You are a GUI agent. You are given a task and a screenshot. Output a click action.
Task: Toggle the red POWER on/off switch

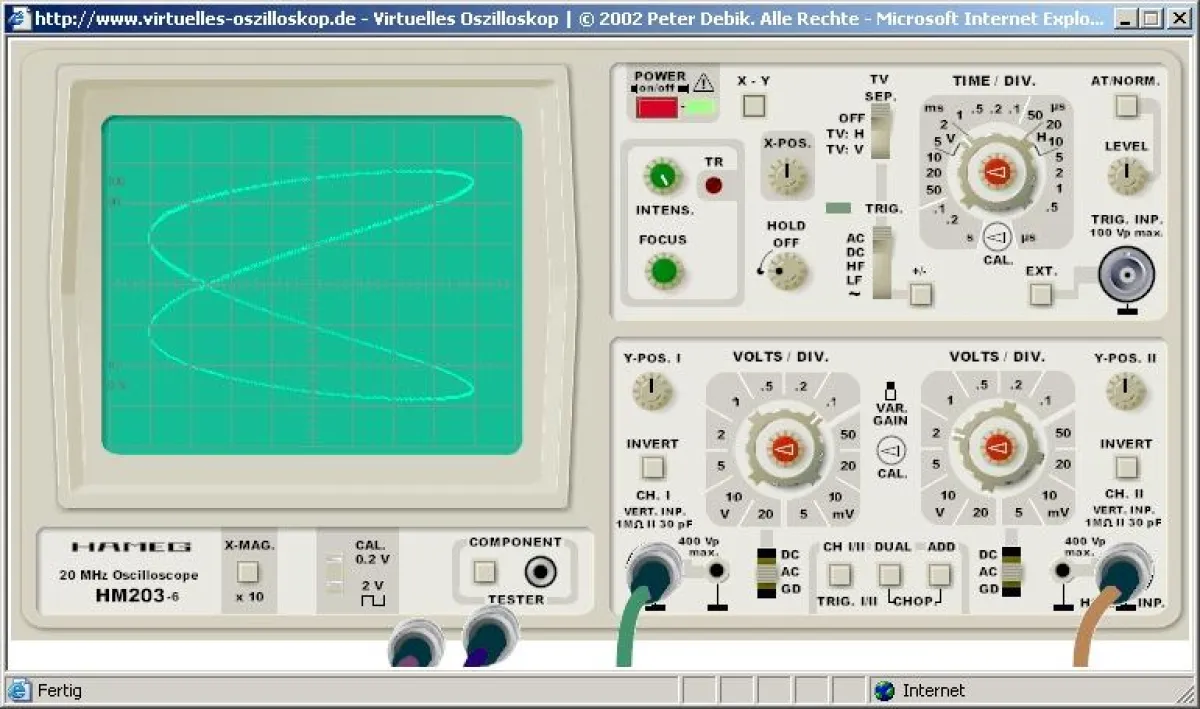tap(656, 107)
